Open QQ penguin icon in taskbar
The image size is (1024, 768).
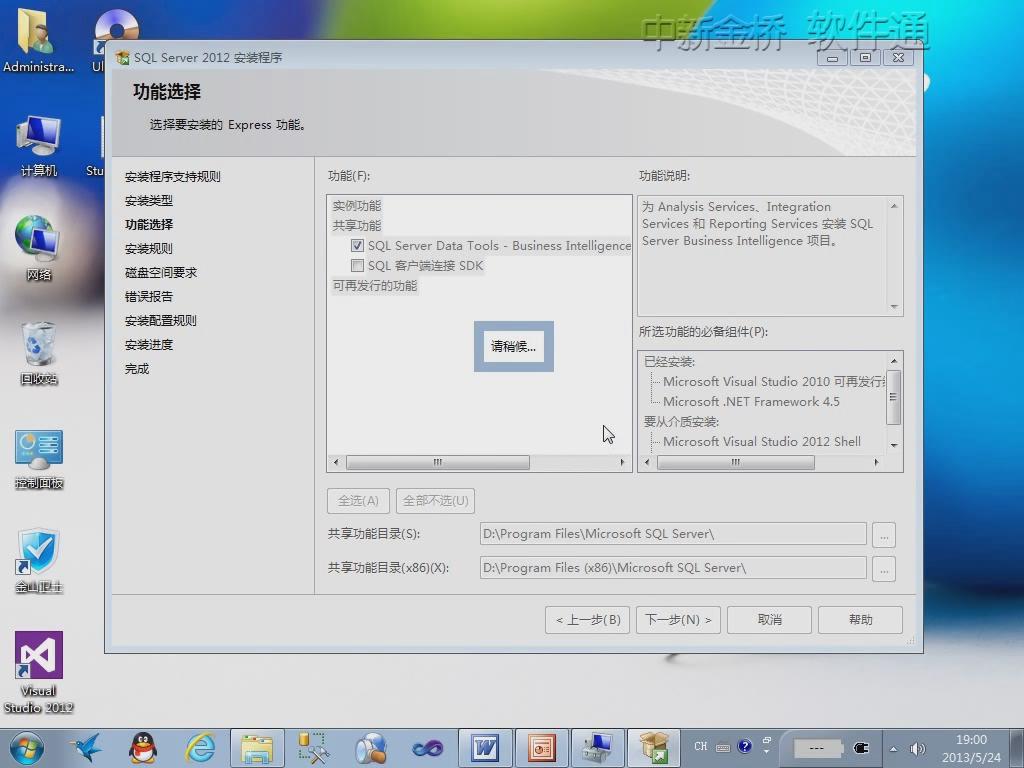[142, 748]
